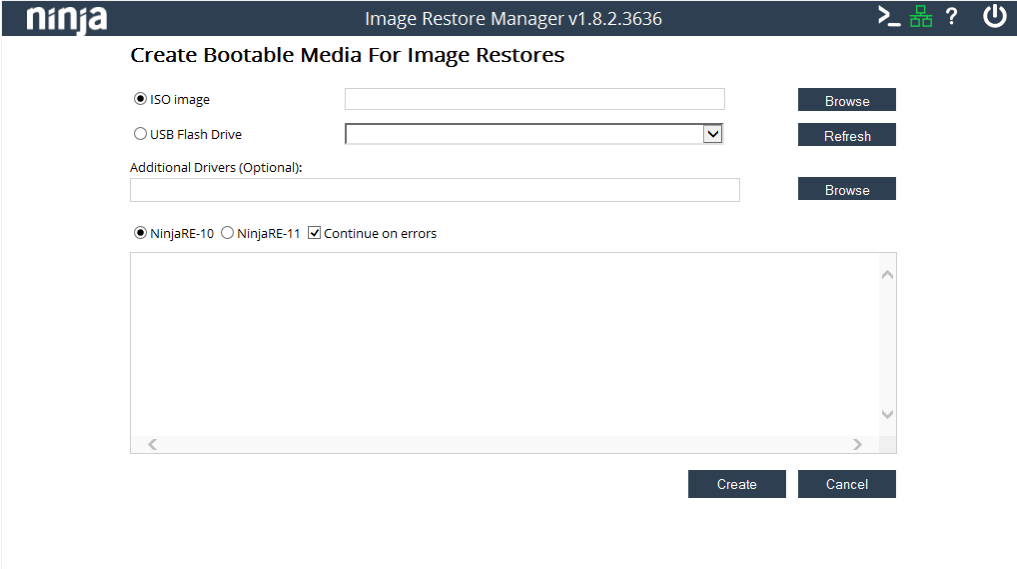Choose the NinjaRE-10 radio option
Screen dimensions: 1017x569
140,233
